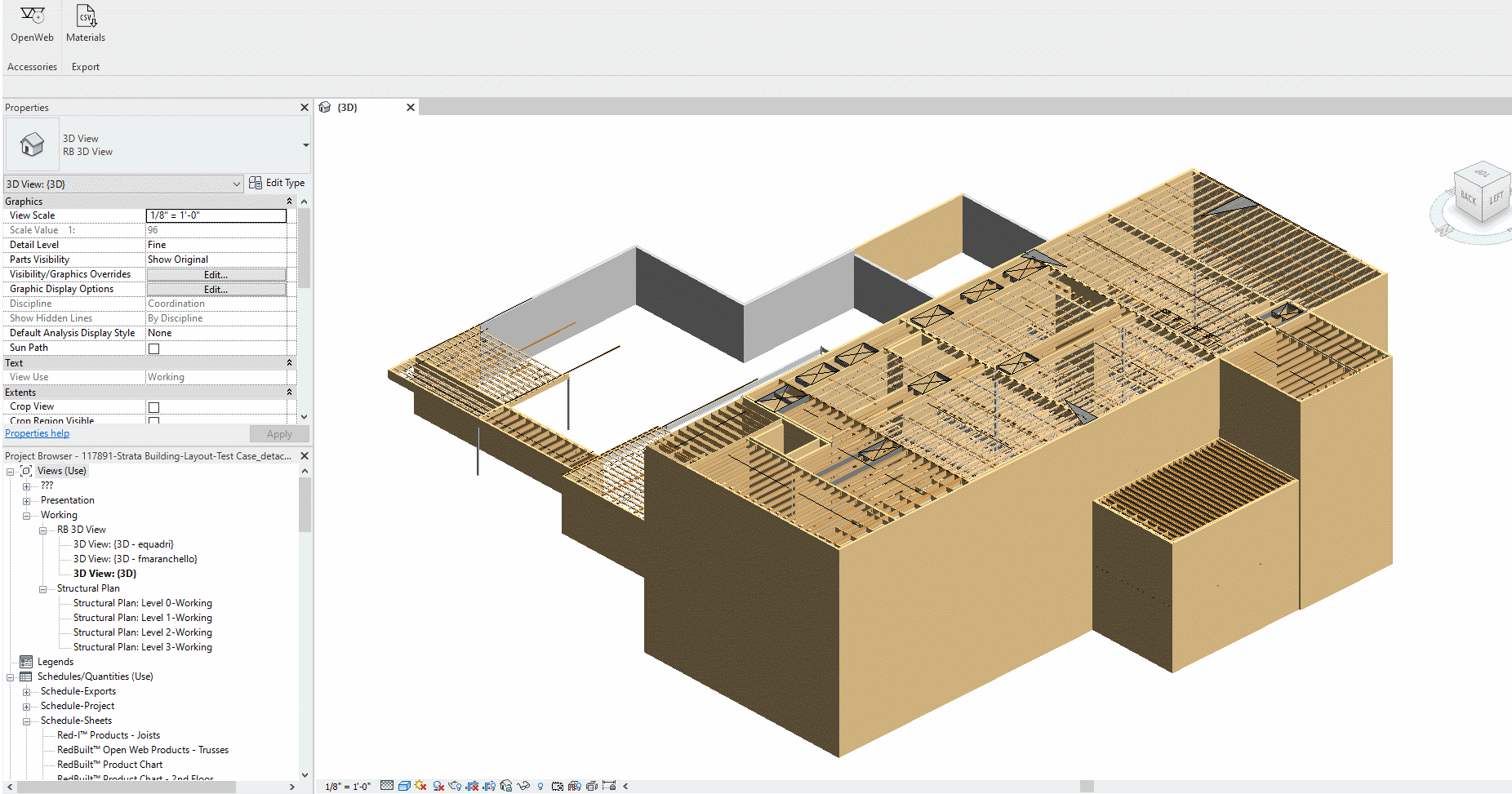Collapse the Views (Use) tree node
Screen dimensions: 1512x794
[10, 472]
